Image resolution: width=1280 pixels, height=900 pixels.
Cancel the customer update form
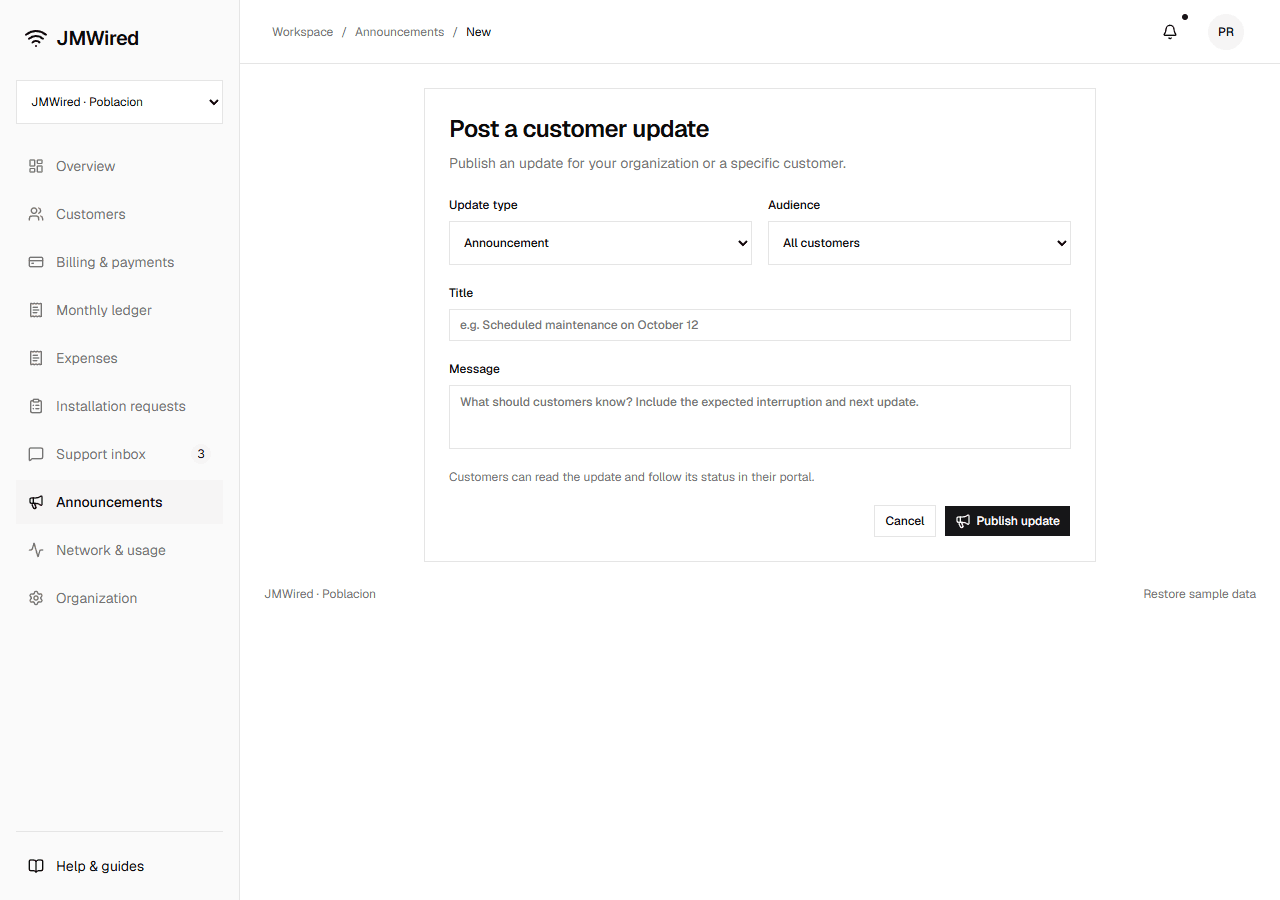[905, 521]
